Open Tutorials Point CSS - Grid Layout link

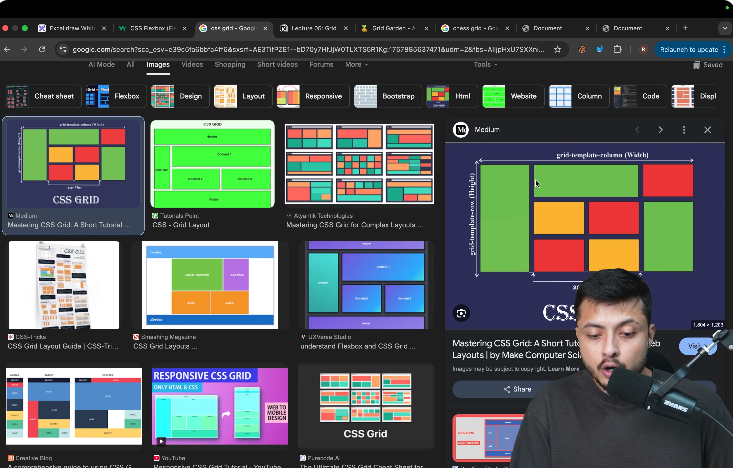pos(180,225)
